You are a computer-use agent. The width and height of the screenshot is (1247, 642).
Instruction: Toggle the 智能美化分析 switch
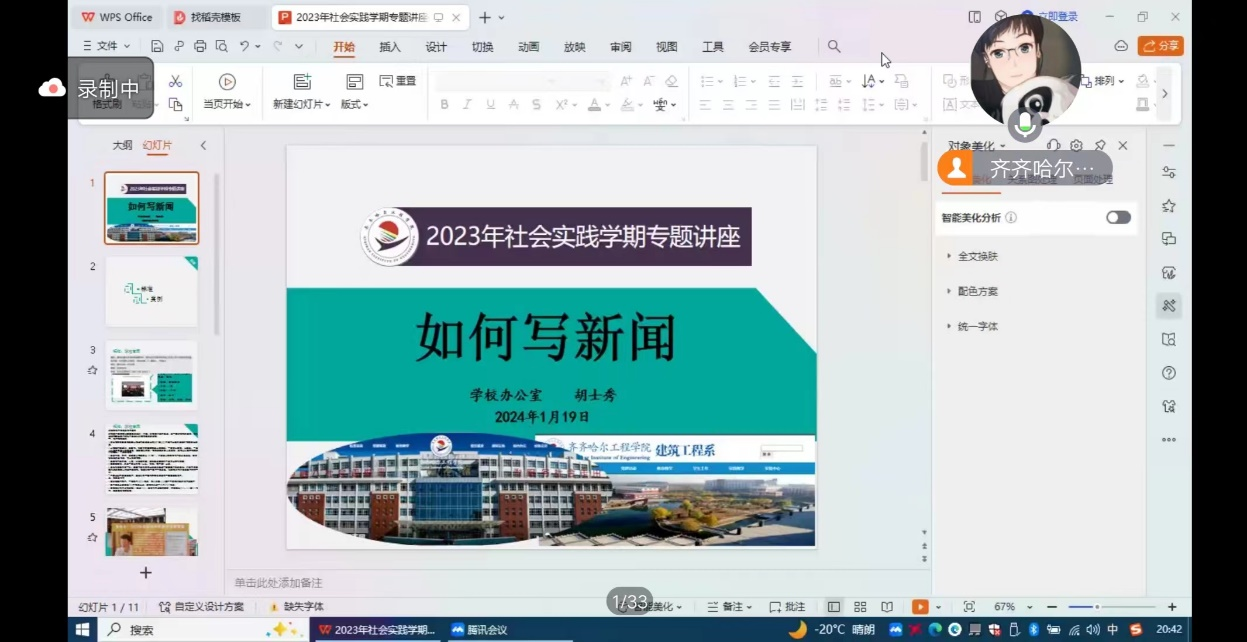pyautogui.click(x=1118, y=217)
